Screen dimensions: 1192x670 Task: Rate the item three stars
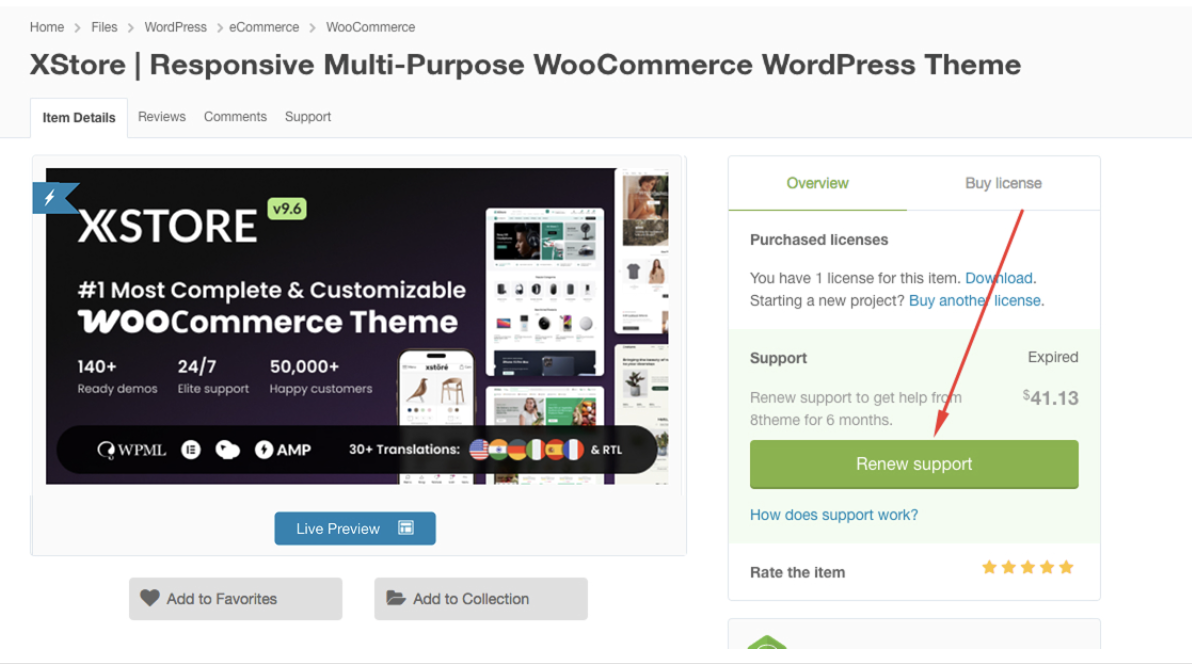1028,567
